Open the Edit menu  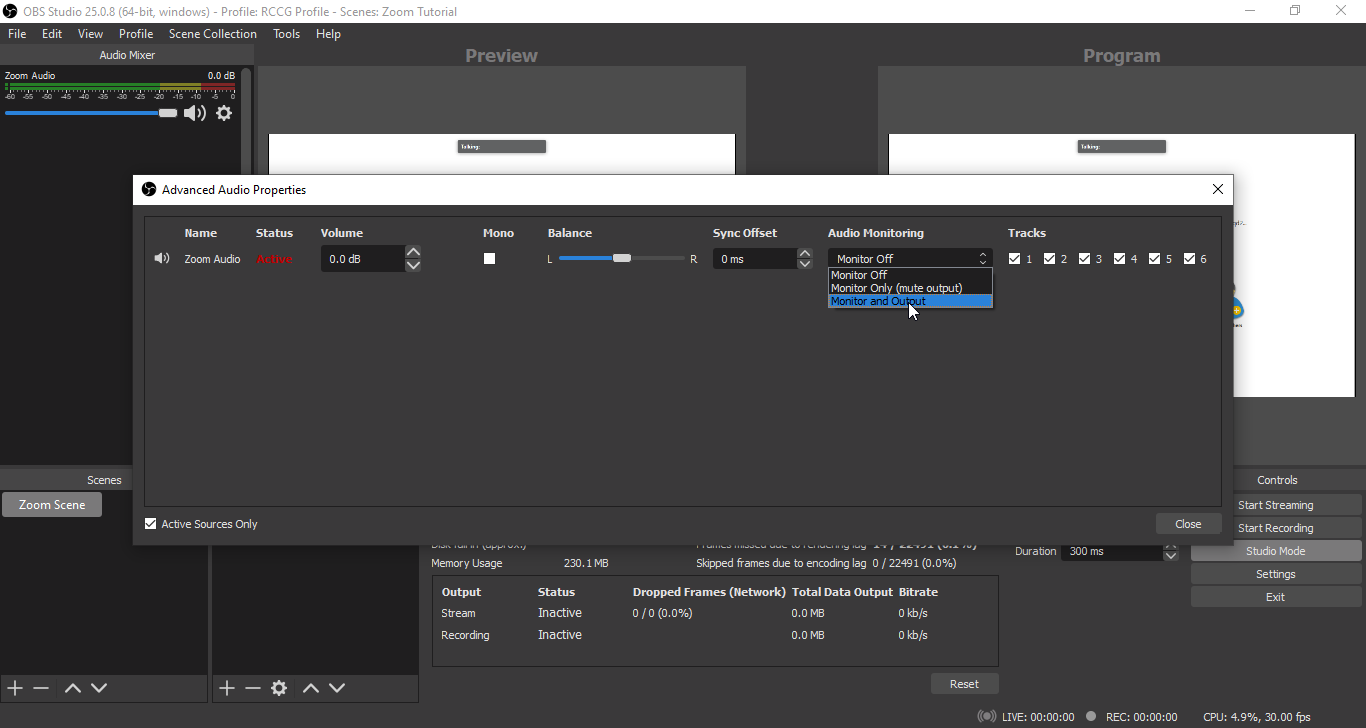[52, 33]
